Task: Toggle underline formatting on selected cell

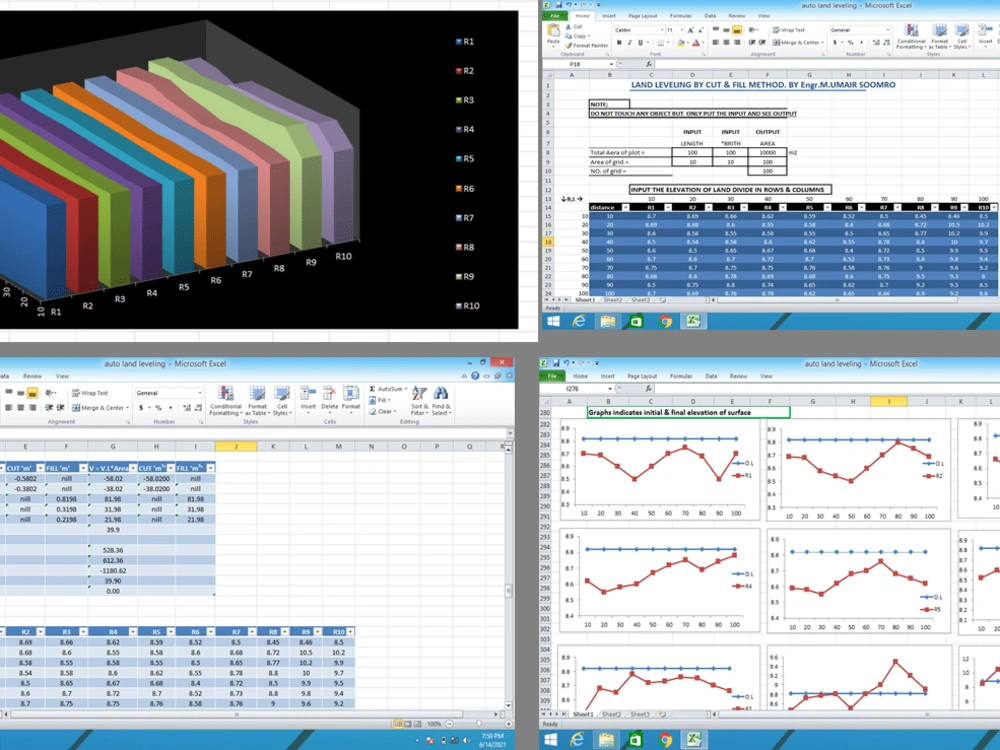Action: (x=638, y=42)
